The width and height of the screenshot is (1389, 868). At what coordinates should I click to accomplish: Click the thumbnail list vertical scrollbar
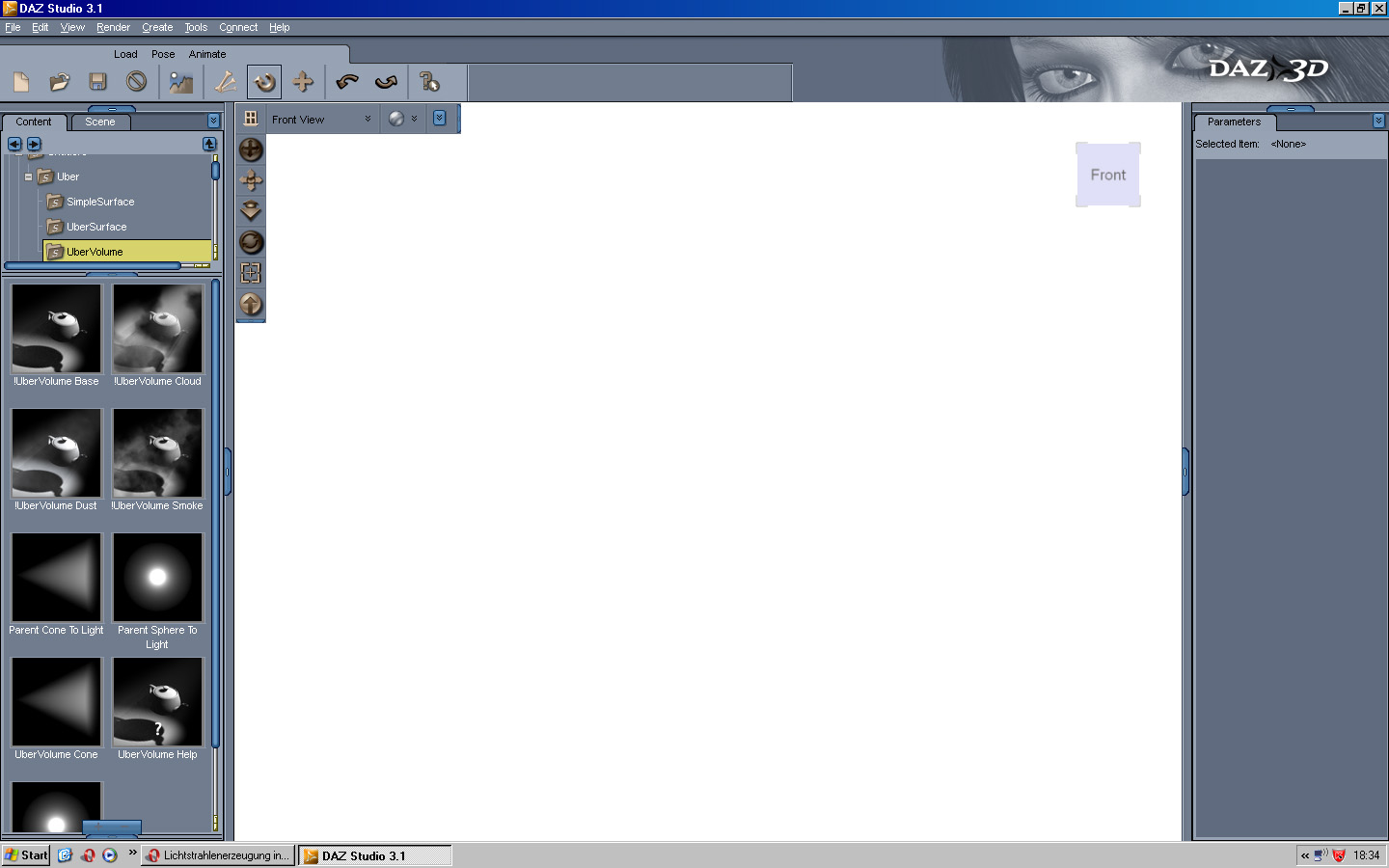[x=215, y=513]
